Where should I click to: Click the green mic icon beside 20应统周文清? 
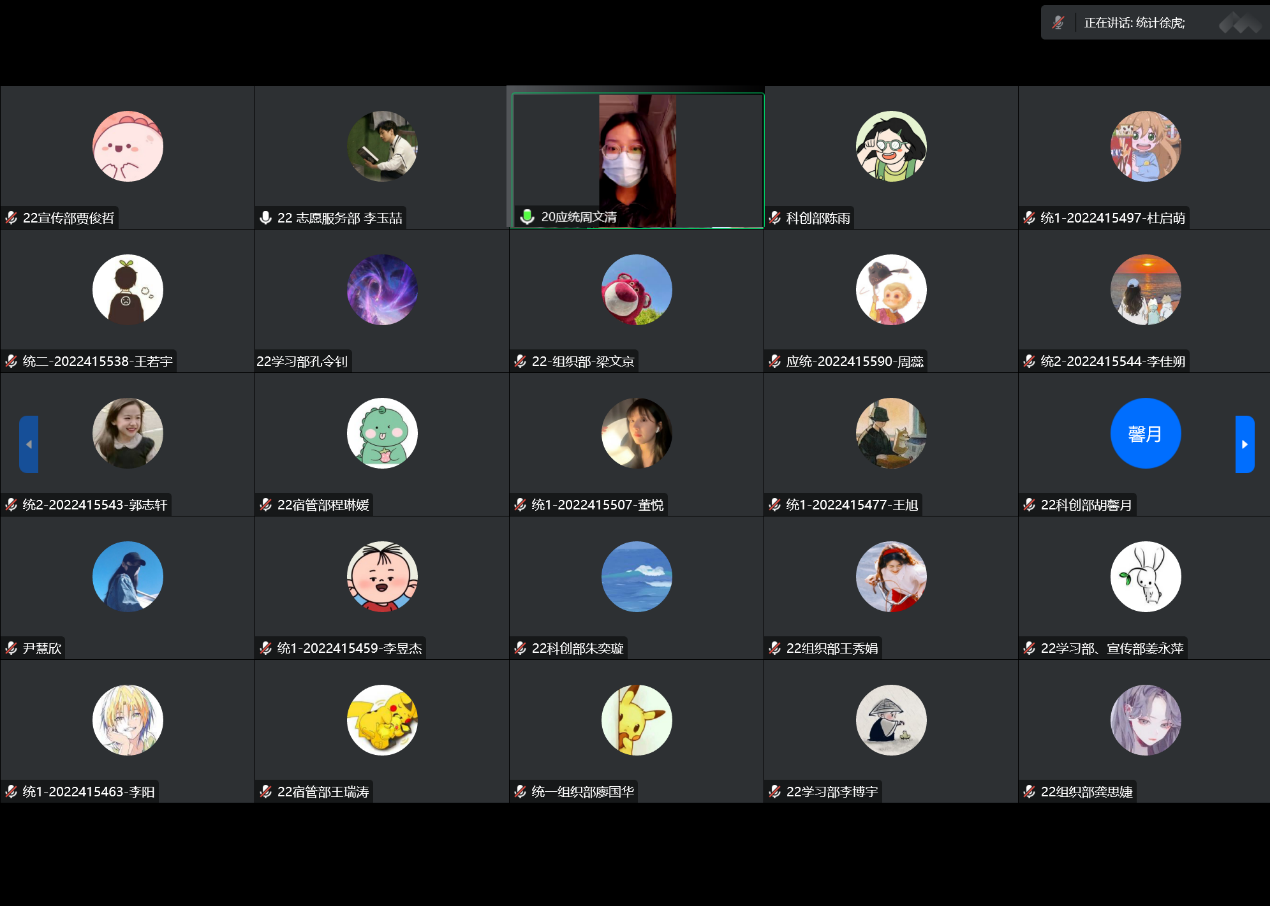527,217
